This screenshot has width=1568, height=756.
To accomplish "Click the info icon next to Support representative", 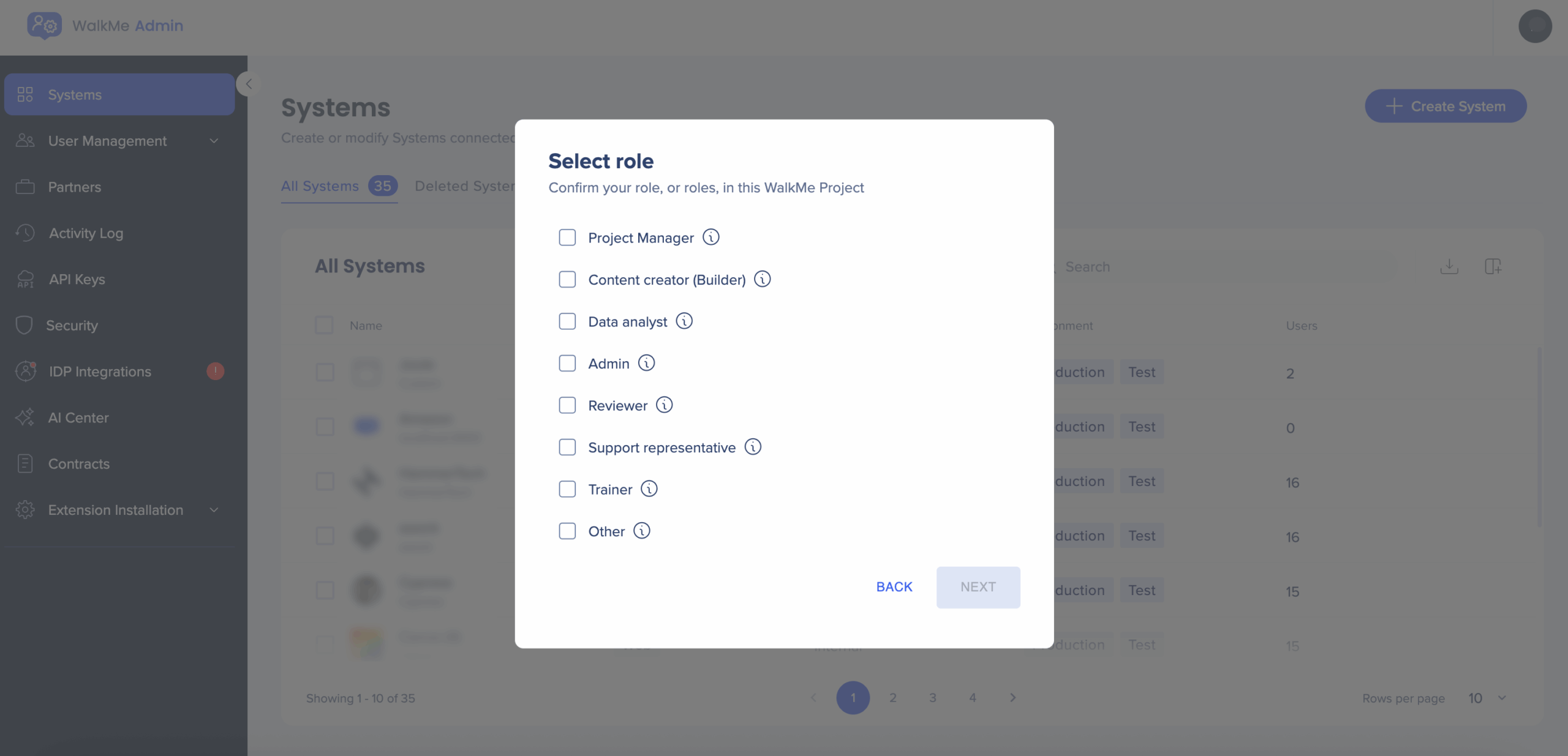I will point(753,447).
